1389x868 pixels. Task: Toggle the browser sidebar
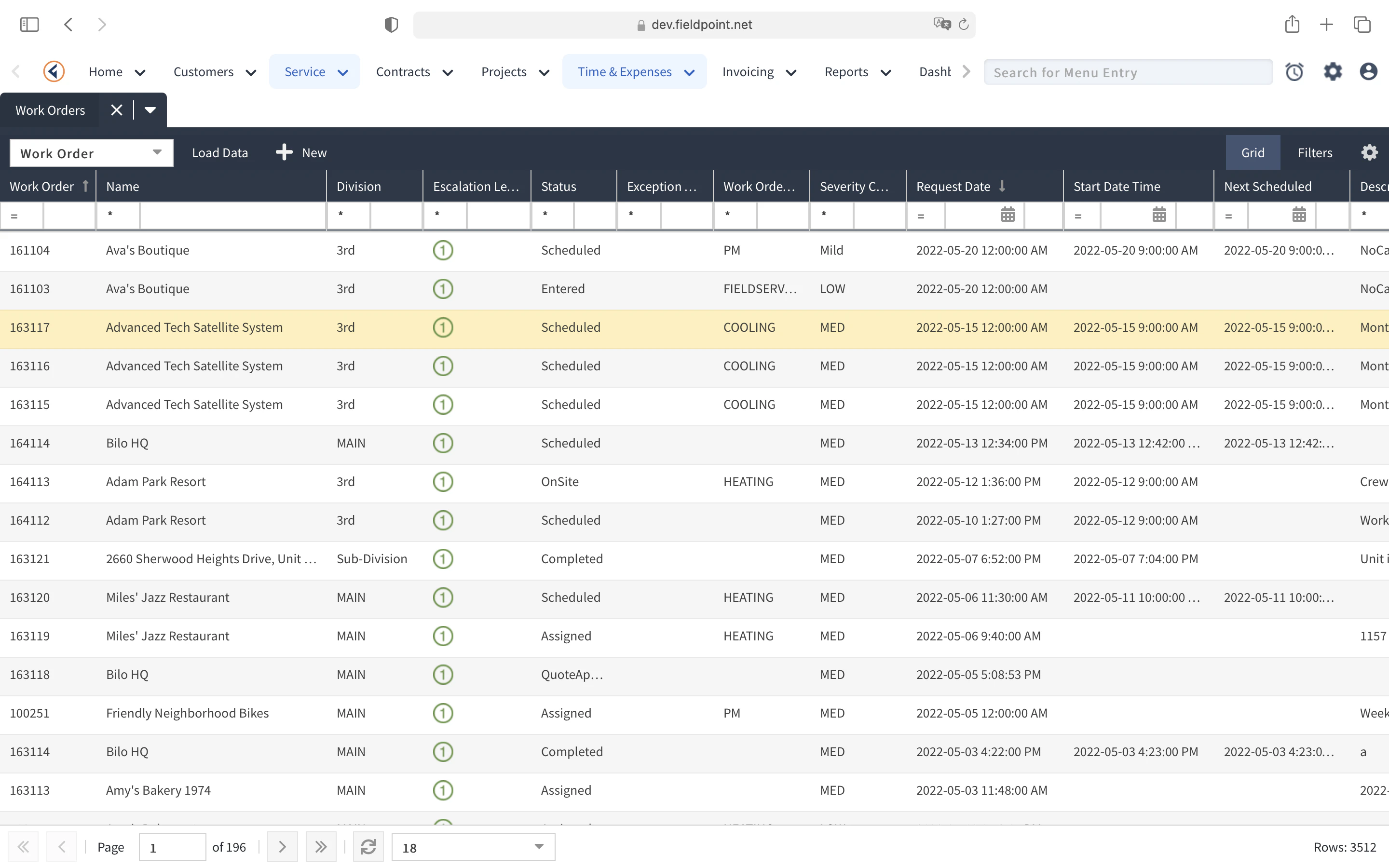[29, 24]
